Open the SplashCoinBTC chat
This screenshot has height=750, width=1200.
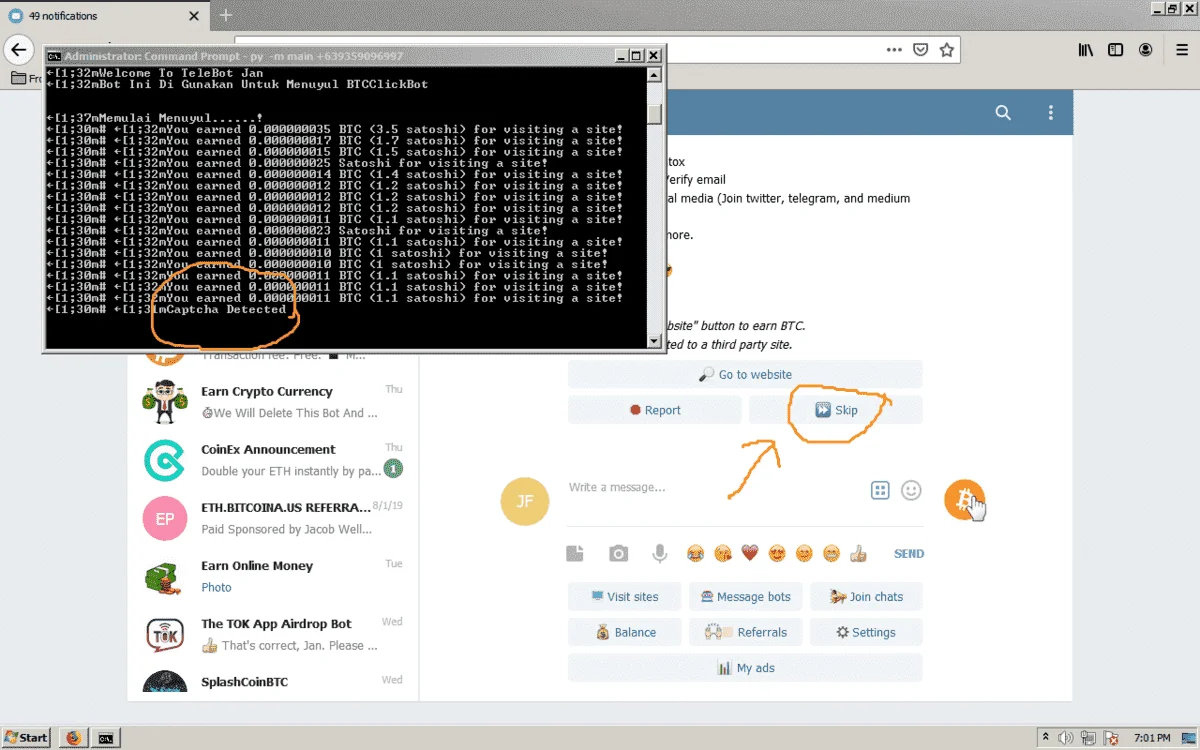(x=273, y=683)
